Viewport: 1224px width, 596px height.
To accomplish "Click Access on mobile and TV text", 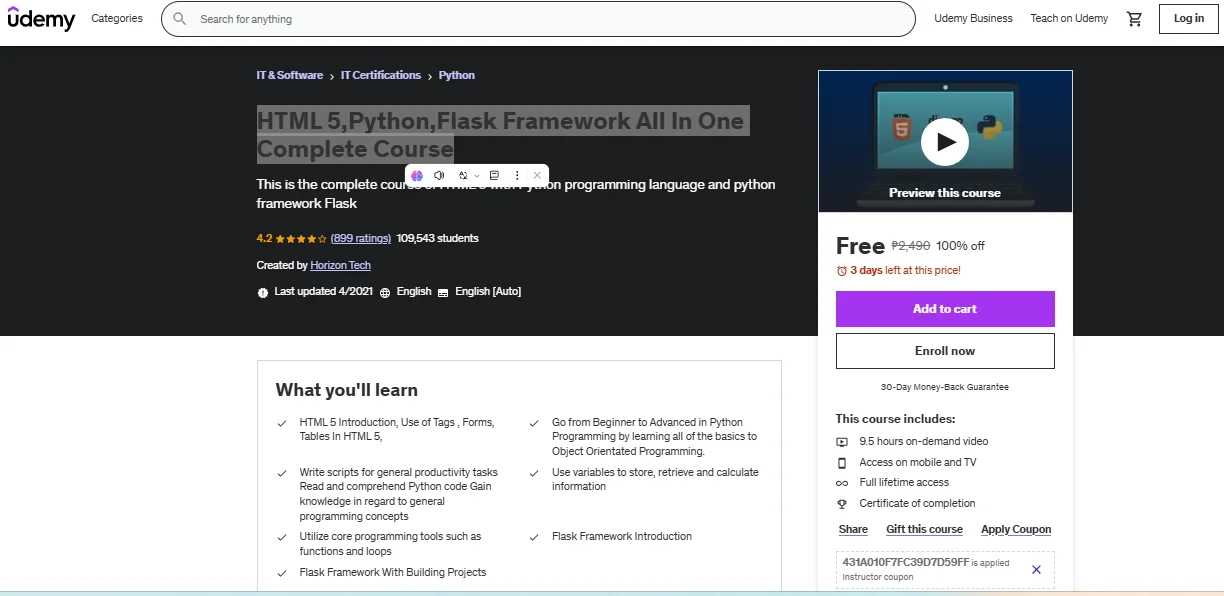I will (x=918, y=463).
